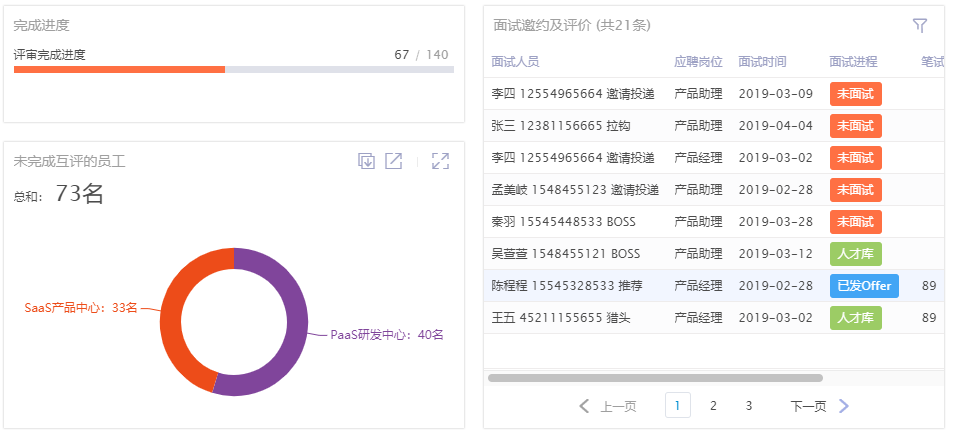Select row 陈程程 15545328533 推荐
956x432 pixels.
(713, 286)
